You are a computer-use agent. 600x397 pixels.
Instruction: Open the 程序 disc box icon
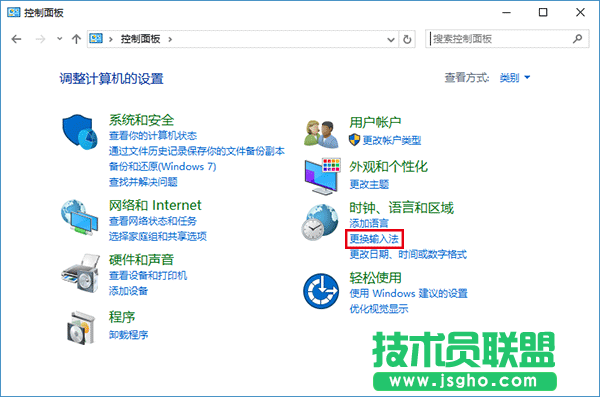coord(80,328)
